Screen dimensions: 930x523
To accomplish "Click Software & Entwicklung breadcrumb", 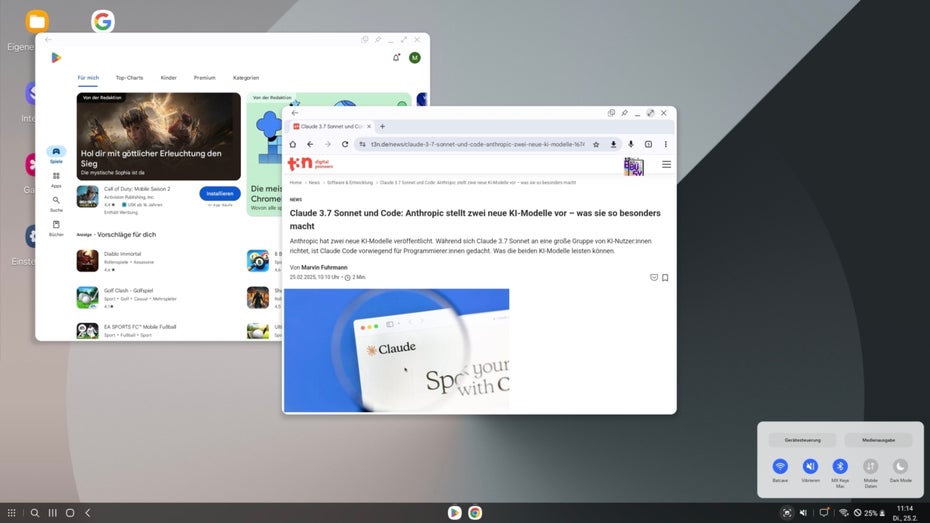I will pyautogui.click(x=350, y=183).
